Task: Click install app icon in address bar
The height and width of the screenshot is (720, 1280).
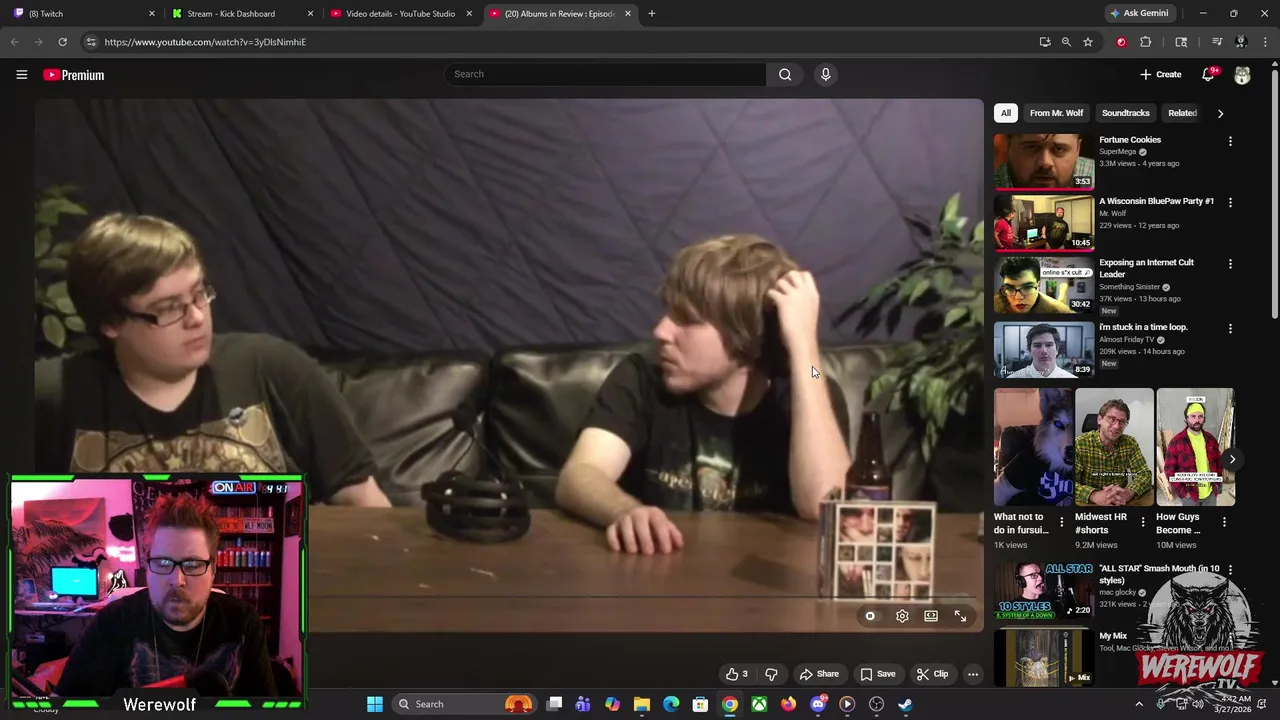Action: (1045, 42)
